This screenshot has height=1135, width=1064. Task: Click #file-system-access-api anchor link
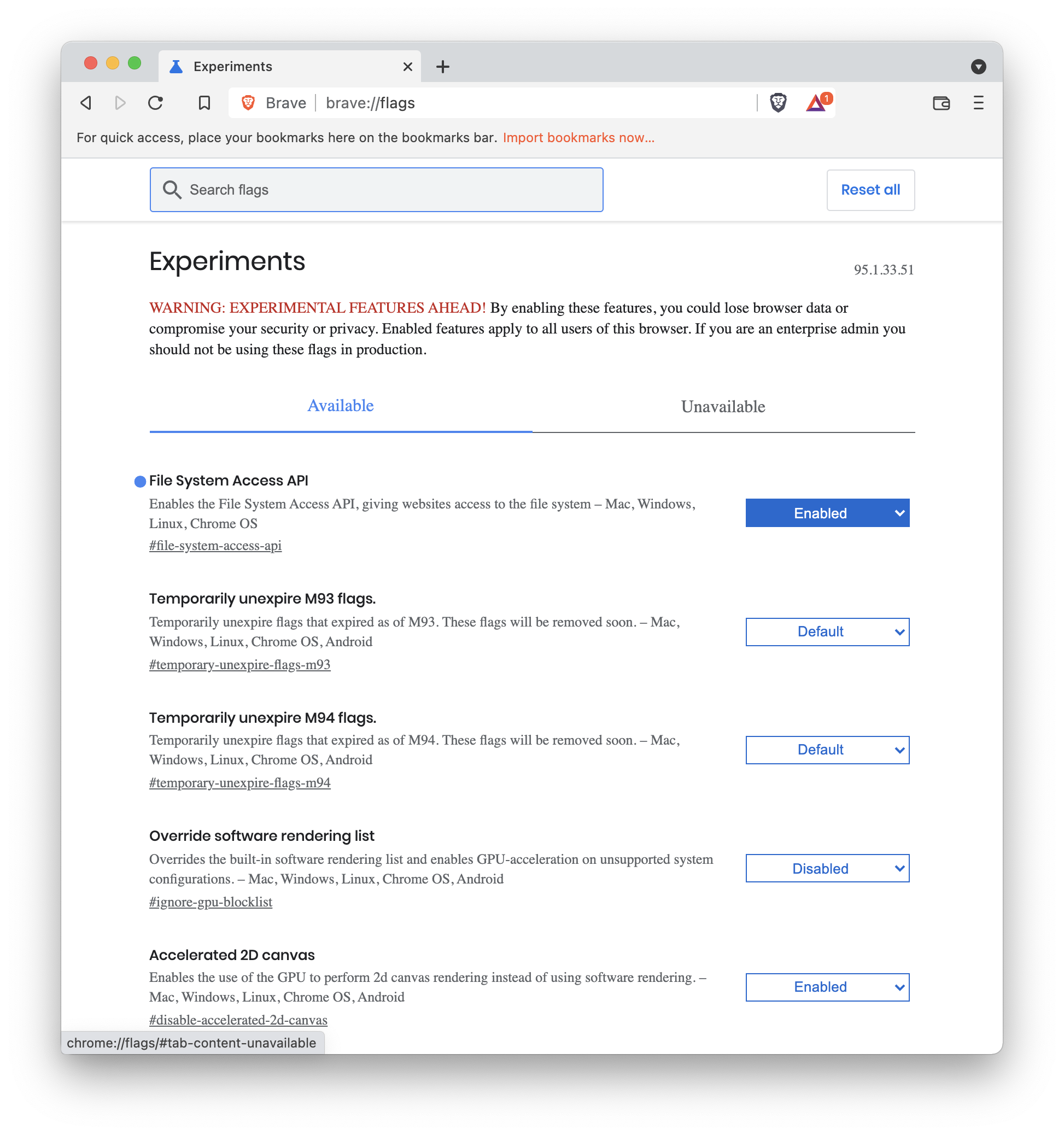pos(215,546)
